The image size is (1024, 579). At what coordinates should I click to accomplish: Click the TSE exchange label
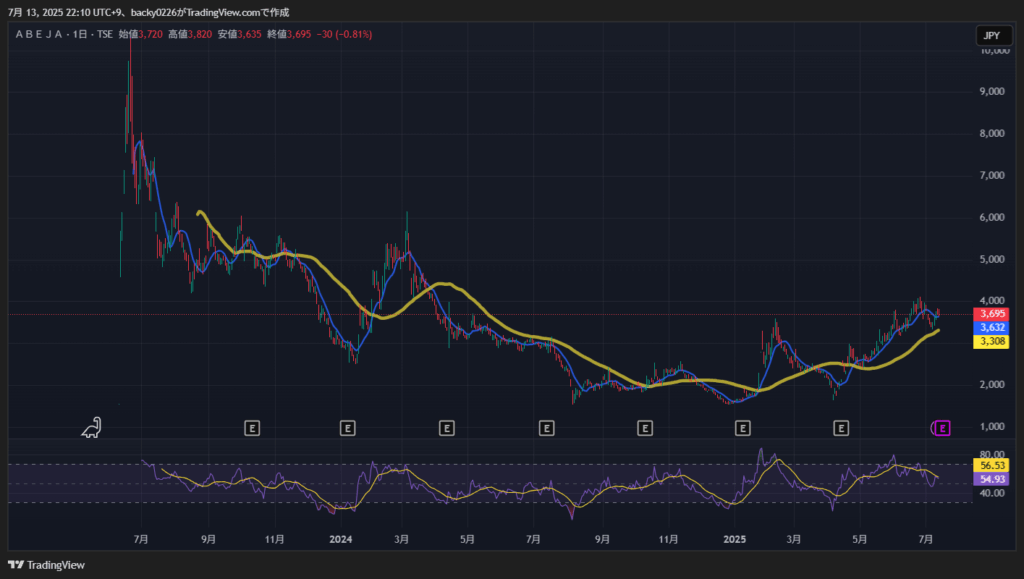point(104,34)
